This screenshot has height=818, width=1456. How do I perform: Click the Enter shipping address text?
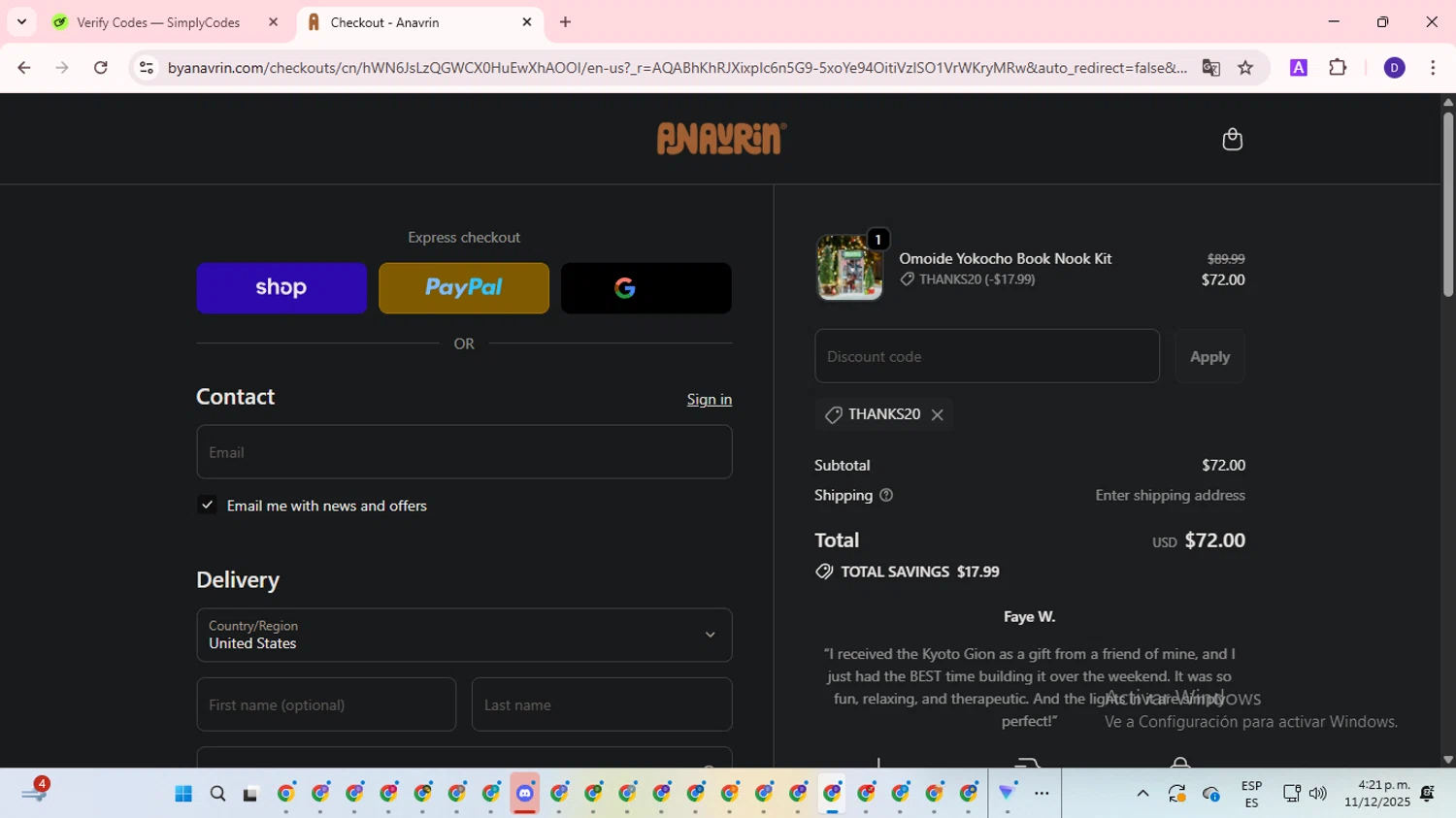click(1170, 495)
